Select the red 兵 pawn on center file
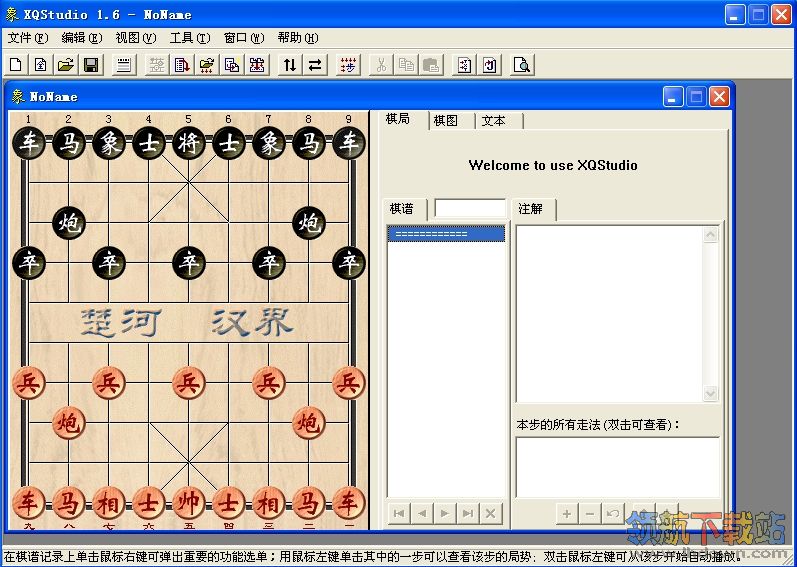797x567 pixels. point(189,383)
